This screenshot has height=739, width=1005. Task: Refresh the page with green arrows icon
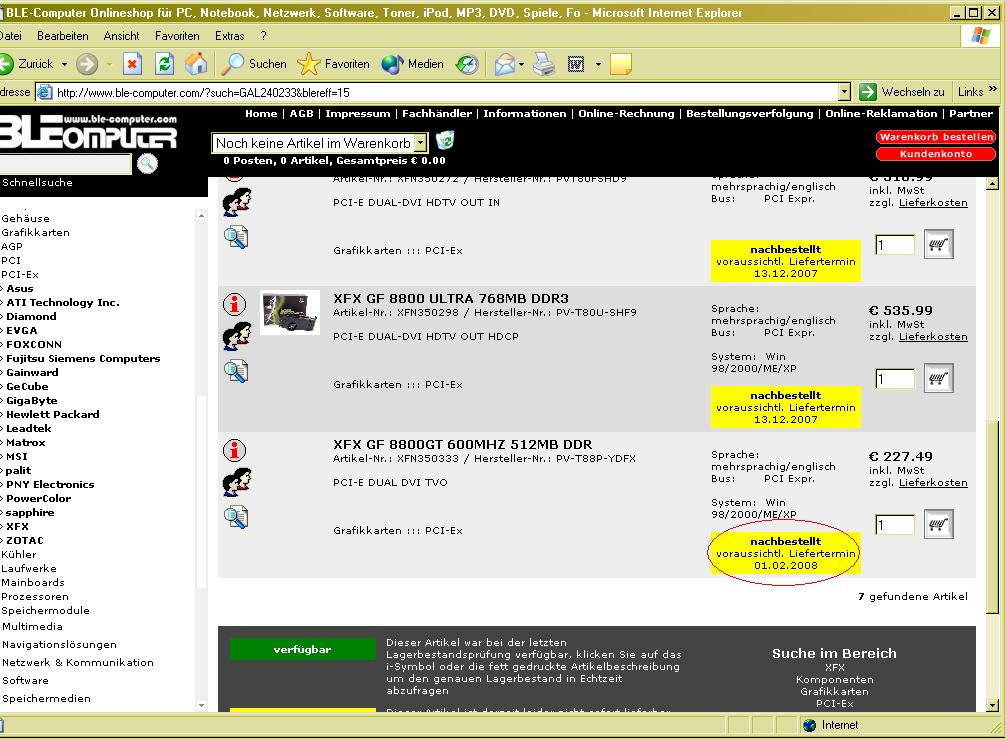(x=165, y=64)
